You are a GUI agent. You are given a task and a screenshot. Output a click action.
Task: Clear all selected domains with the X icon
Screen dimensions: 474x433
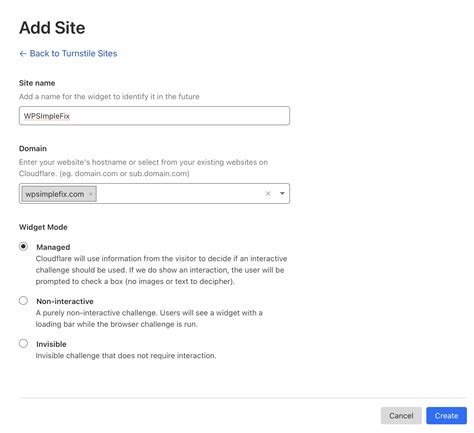click(268, 194)
